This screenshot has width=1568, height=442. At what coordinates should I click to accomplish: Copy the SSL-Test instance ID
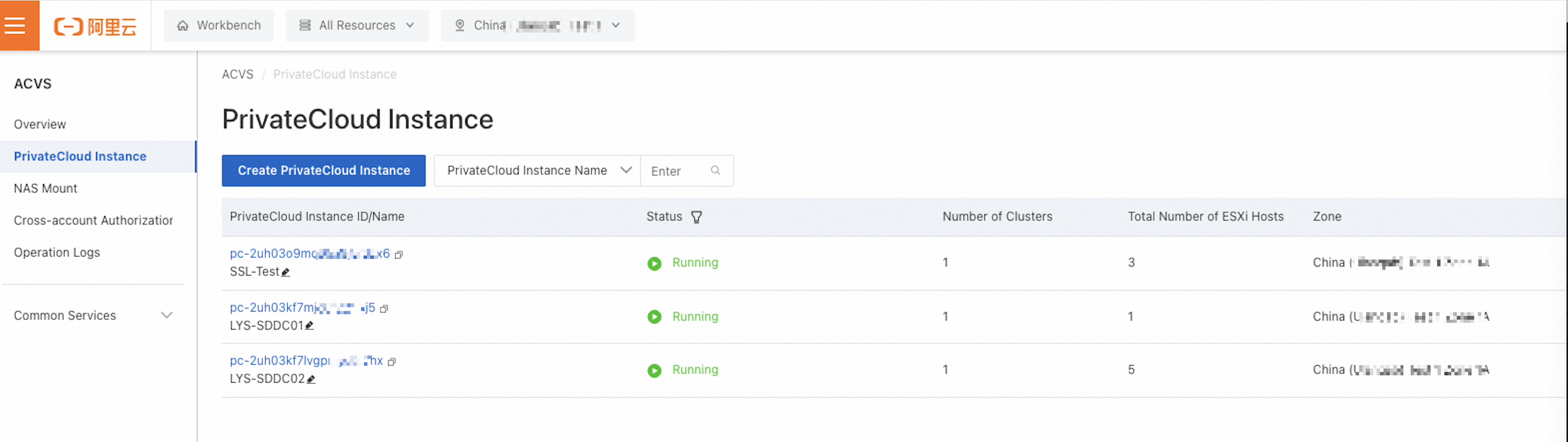(400, 255)
